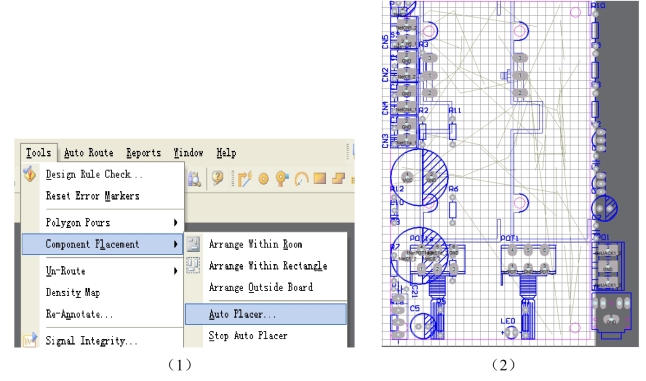Open the Auto Route menu
Screen dimensions: 646x381
pyautogui.click(x=89, y=153)
